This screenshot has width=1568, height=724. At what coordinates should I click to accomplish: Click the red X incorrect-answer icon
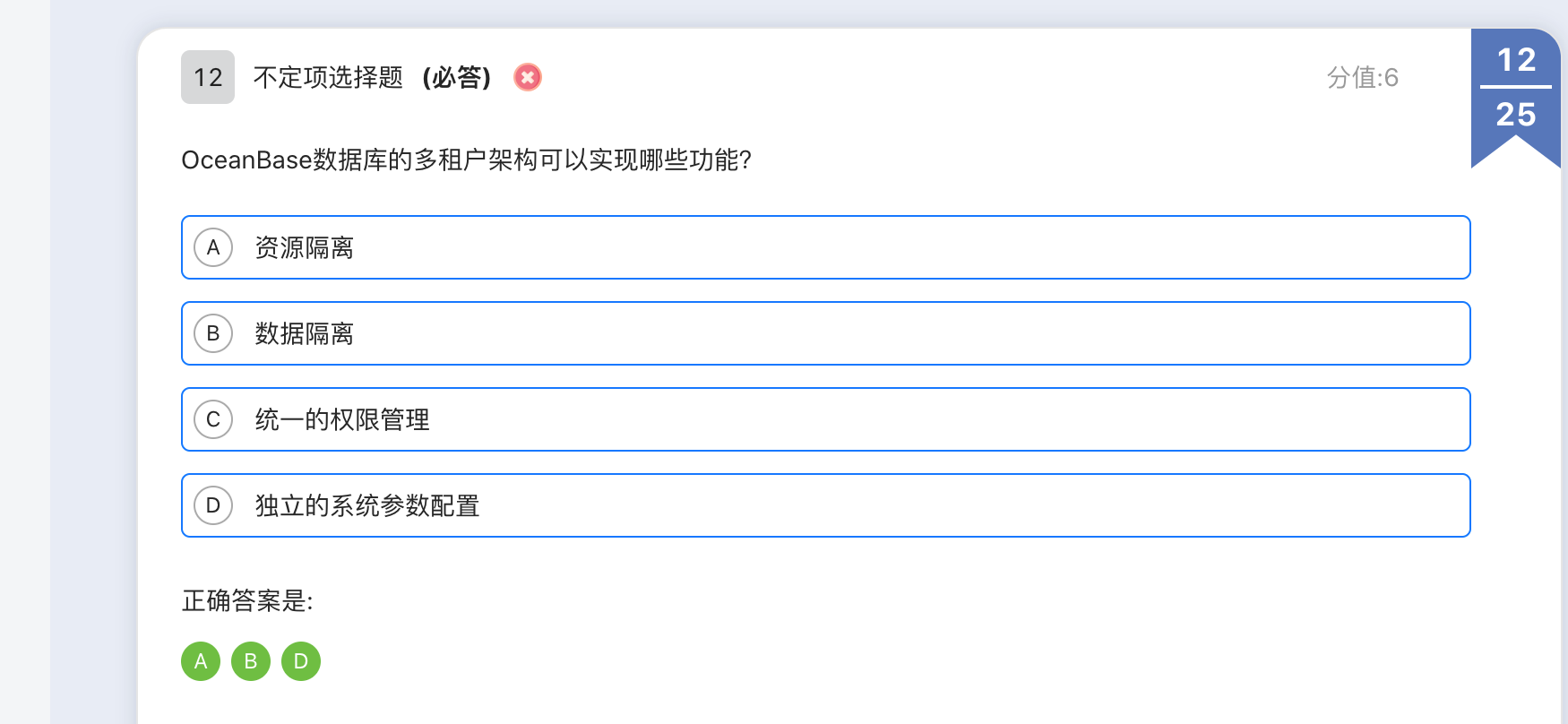[x=528, y=77]
